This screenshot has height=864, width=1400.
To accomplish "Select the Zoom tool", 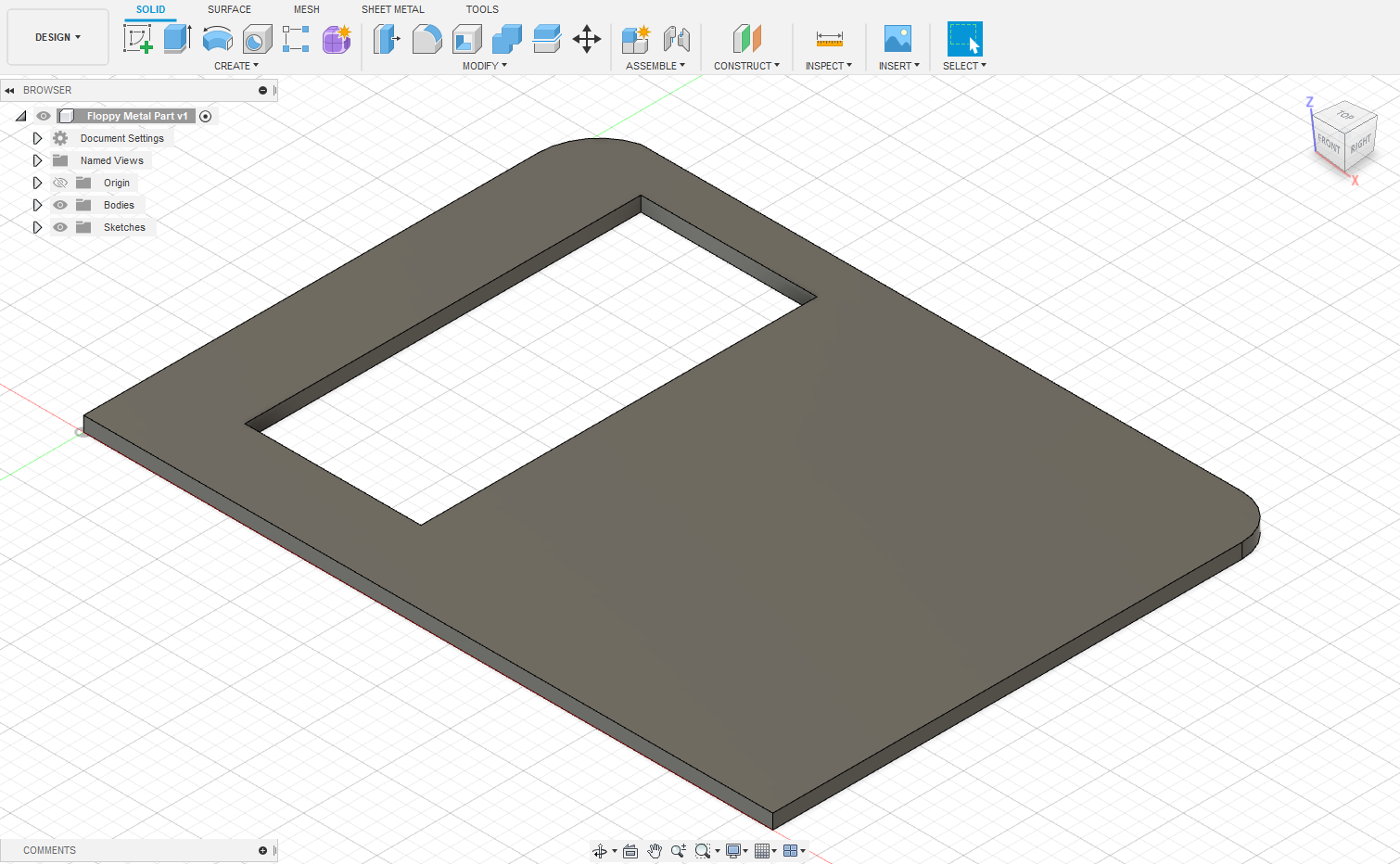I will tap(679, 851).
